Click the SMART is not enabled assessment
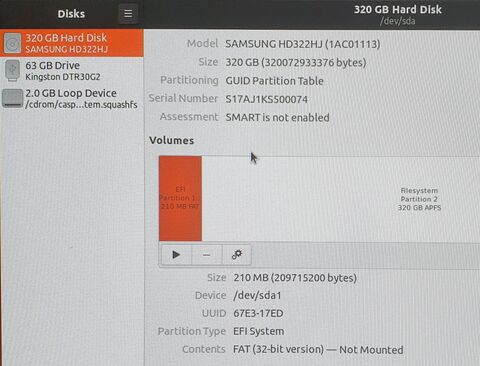Image resolution: width=480 pixels, height=366 pixels. tap(277, 117)
